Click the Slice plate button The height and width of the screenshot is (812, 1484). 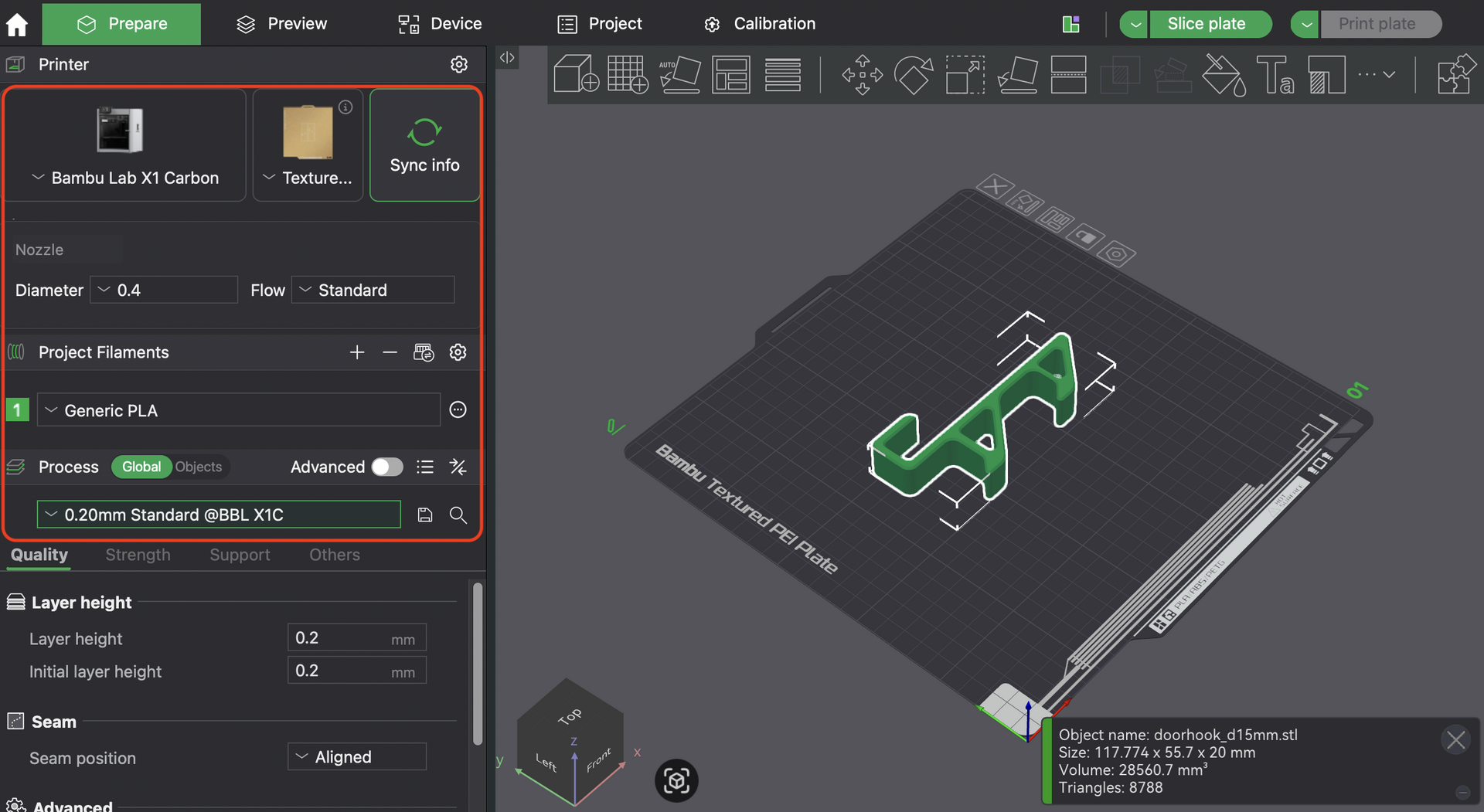tap(1206, 24)
